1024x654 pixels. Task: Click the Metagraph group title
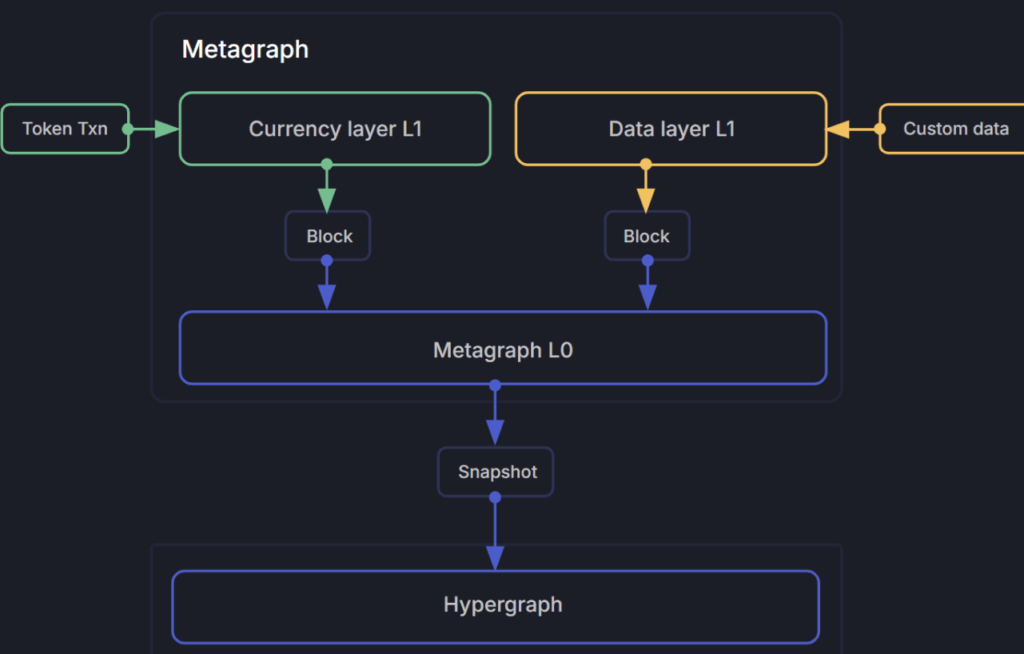(245, 50)
